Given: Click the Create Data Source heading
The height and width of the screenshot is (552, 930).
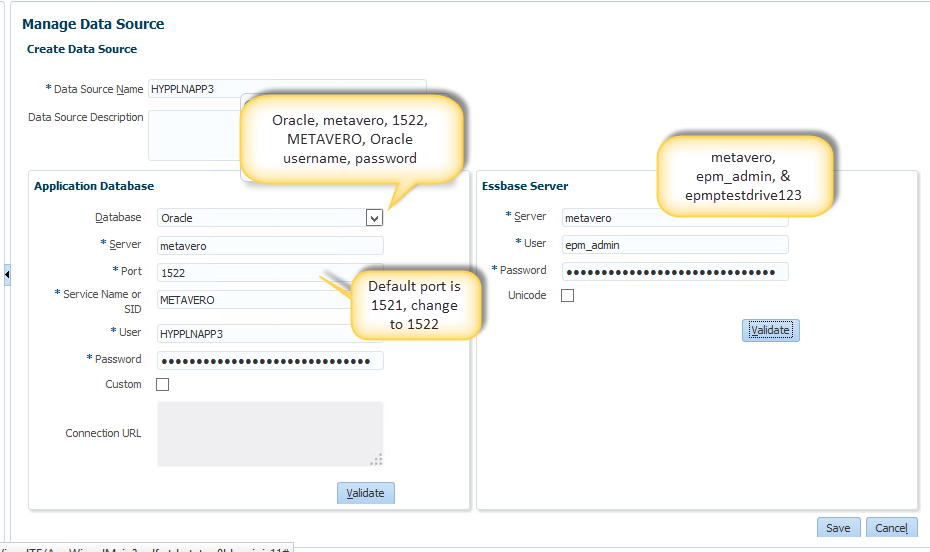Looking at the screenshot, I should click(82, 49).
